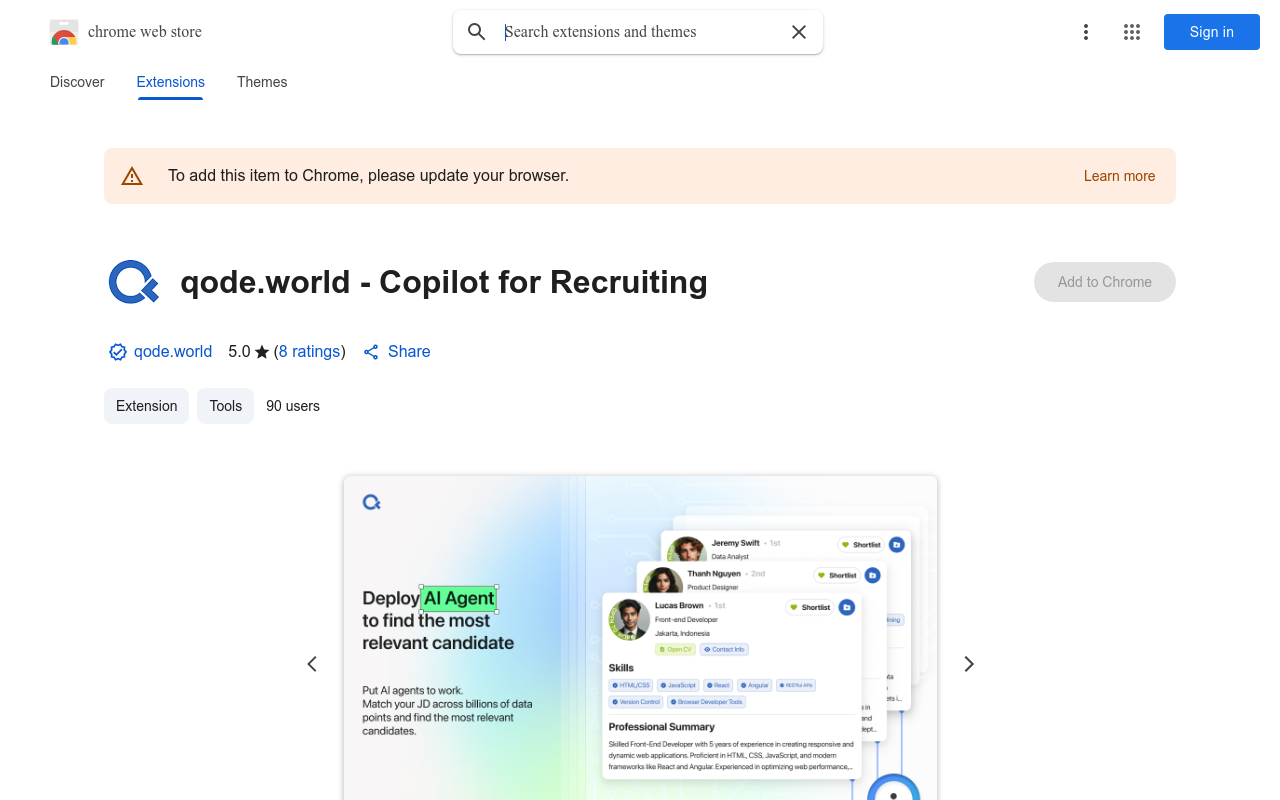Open the three-dot more options menu
1280x800 pixels.
pos(1085,32)
